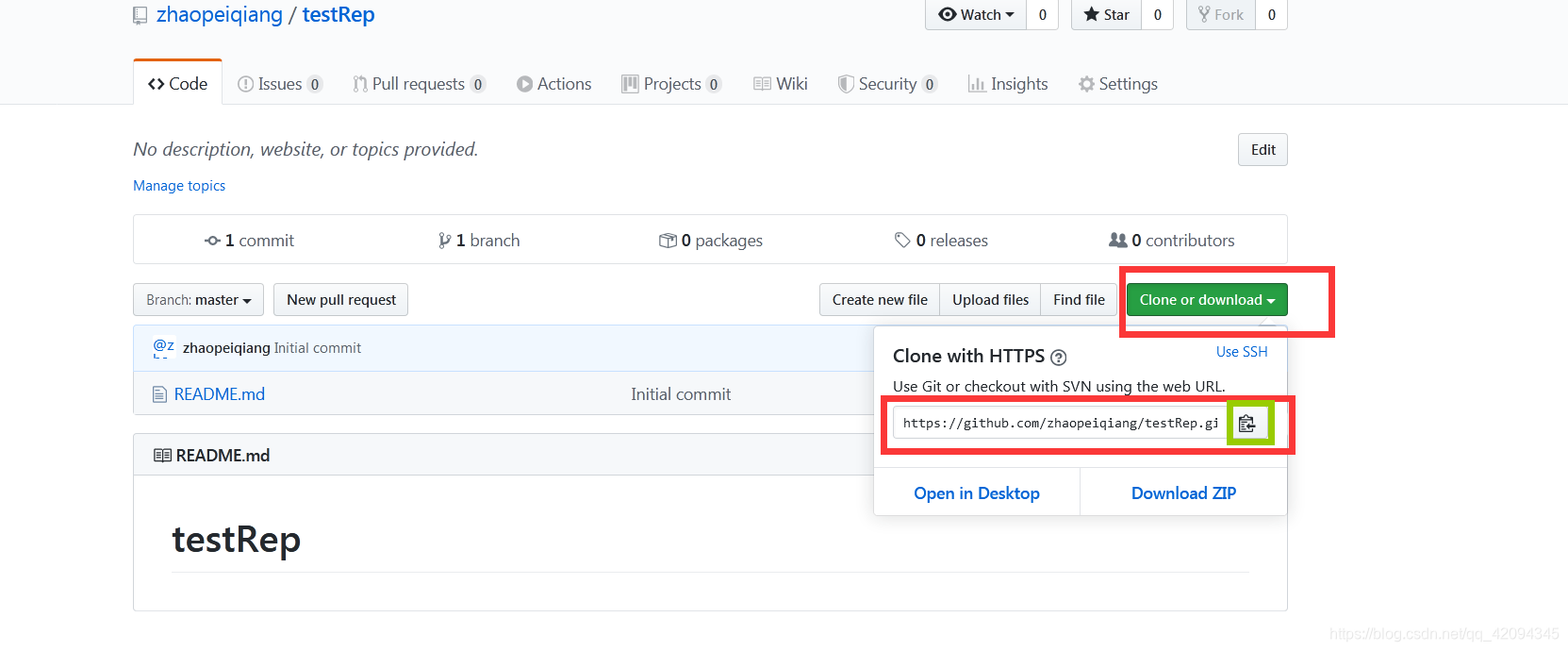Click Find file button

tap(1079, 300)
